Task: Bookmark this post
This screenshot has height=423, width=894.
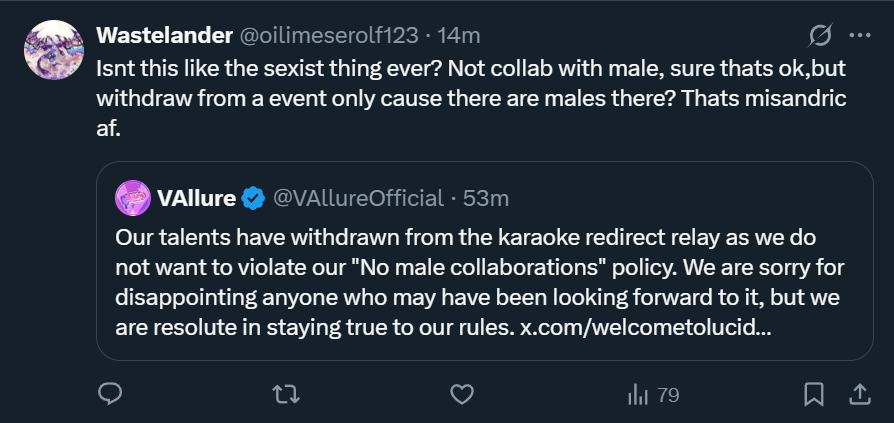Action: [x=814, y=394]
